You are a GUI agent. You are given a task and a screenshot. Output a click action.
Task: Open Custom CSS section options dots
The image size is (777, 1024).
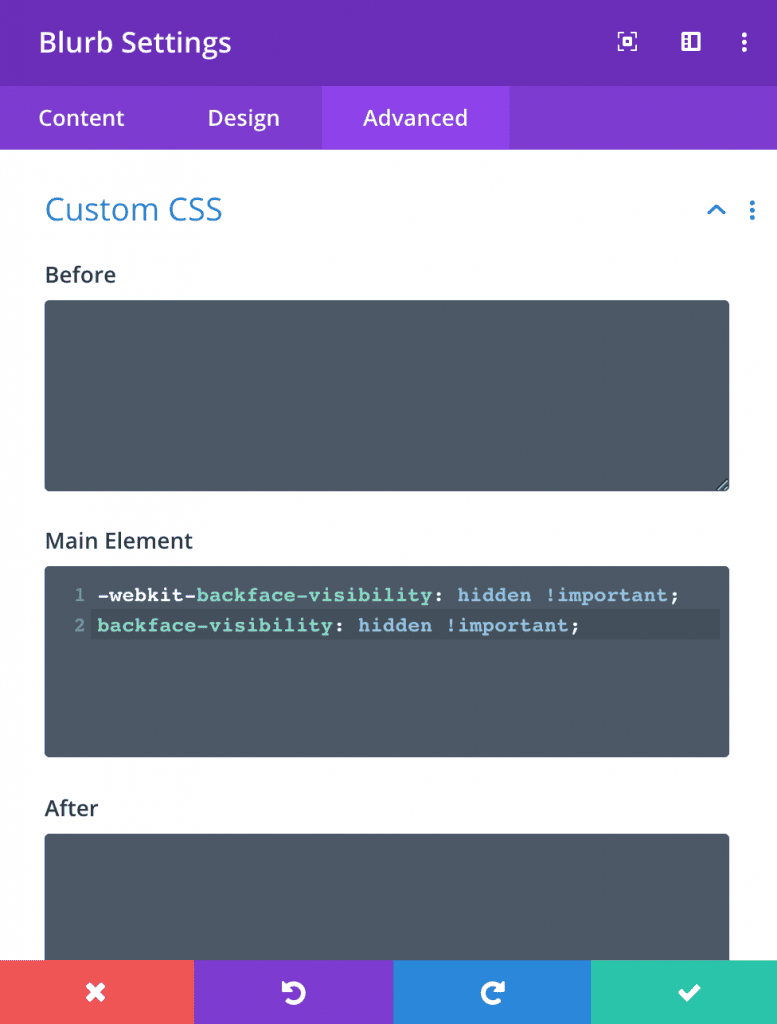[752, 210]
